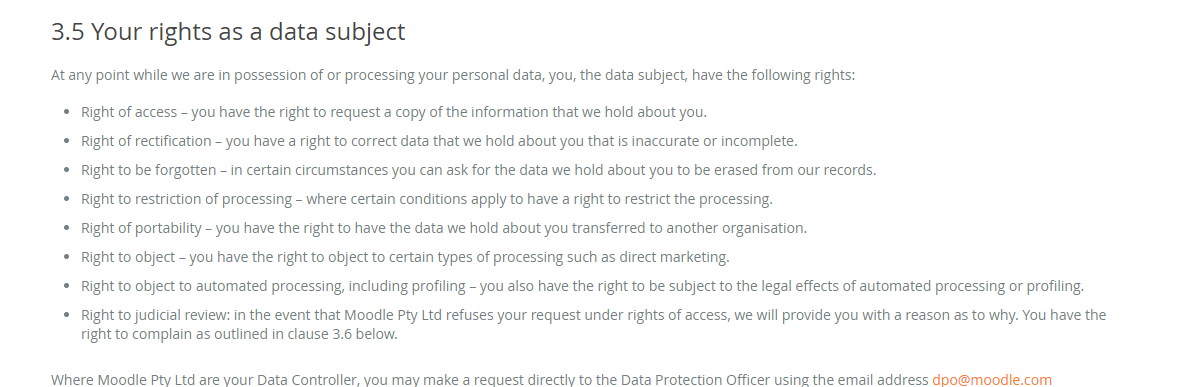Click the "Right to be forgotten" list item

click(478, 170)
